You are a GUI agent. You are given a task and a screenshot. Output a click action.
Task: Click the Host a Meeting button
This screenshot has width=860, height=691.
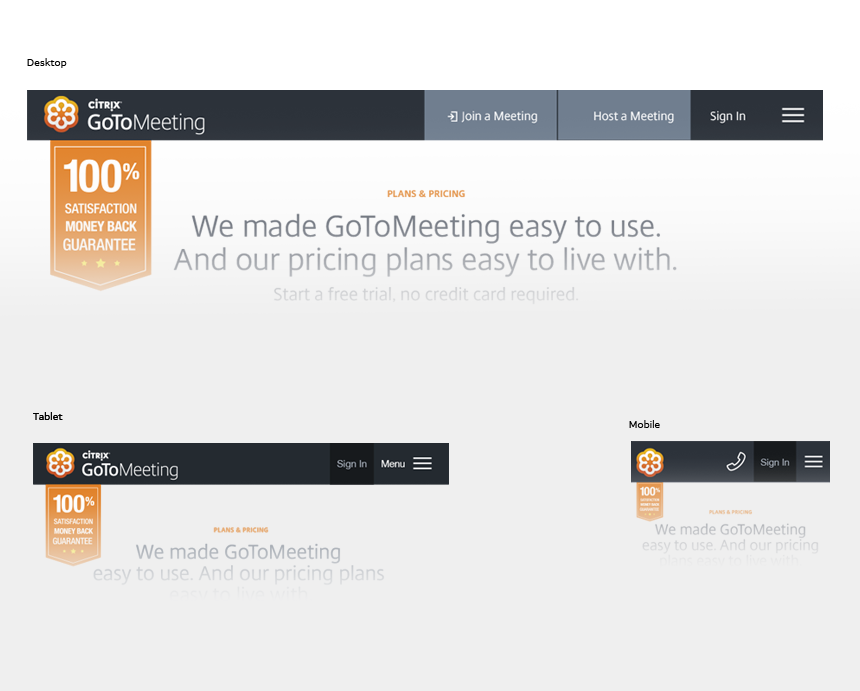(624, 116)
